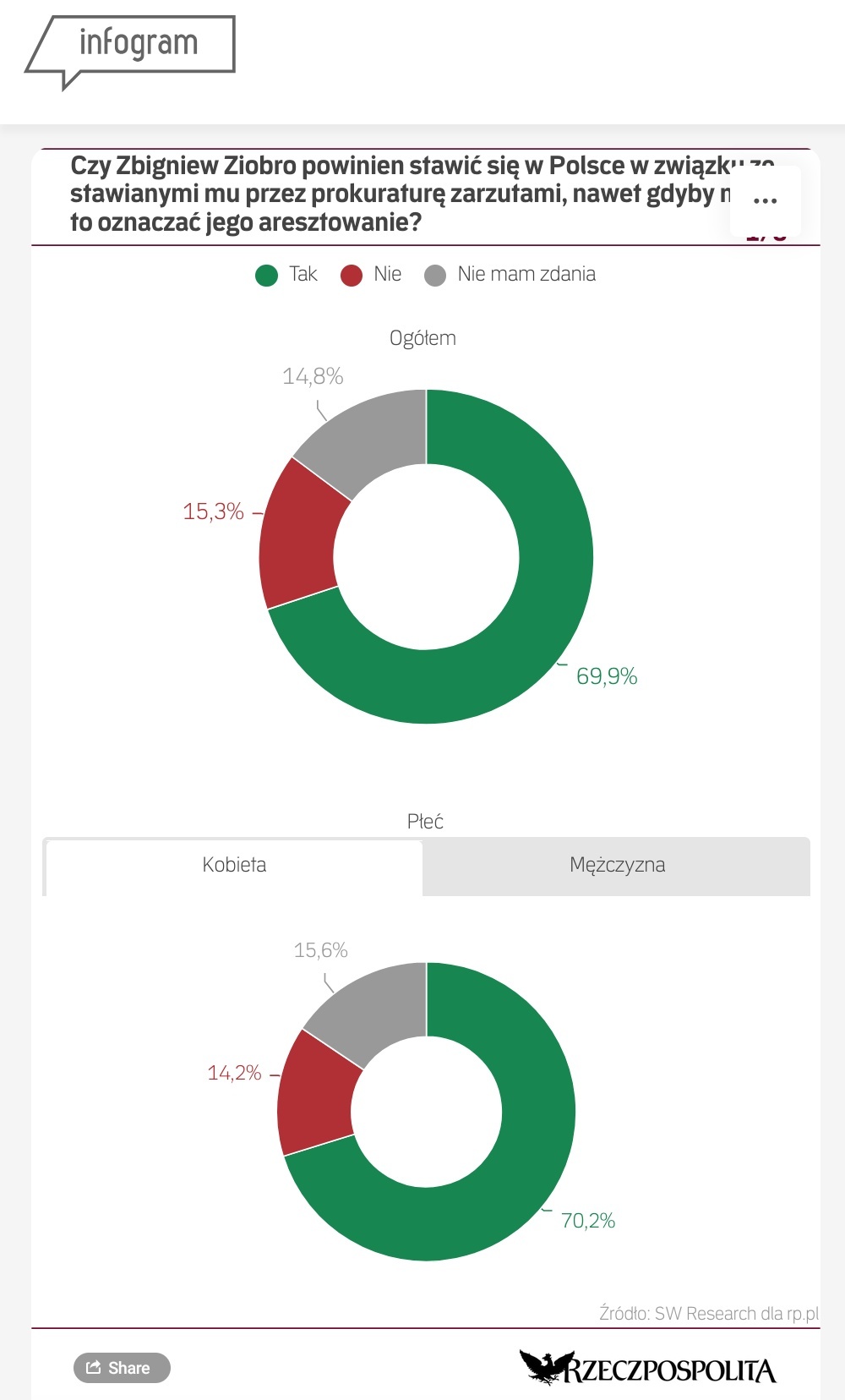Click the Źródło: SW Research source text
The height and width of the screenshot is (1400, 845).
708,1313
